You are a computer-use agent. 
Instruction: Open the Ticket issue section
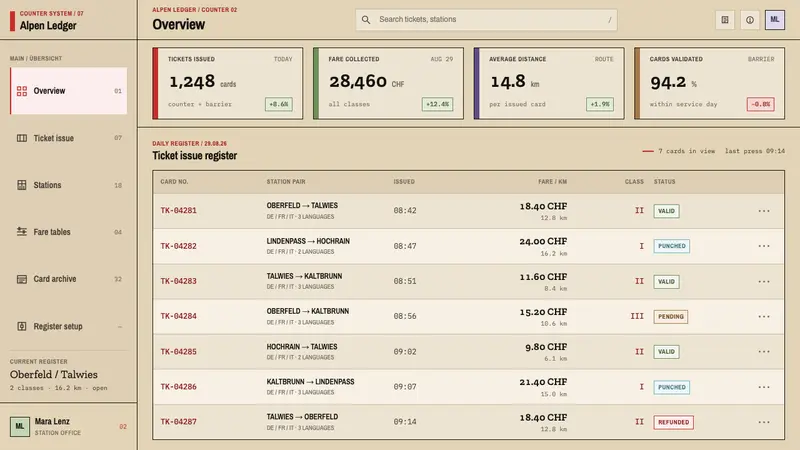(x=68, y=138)
